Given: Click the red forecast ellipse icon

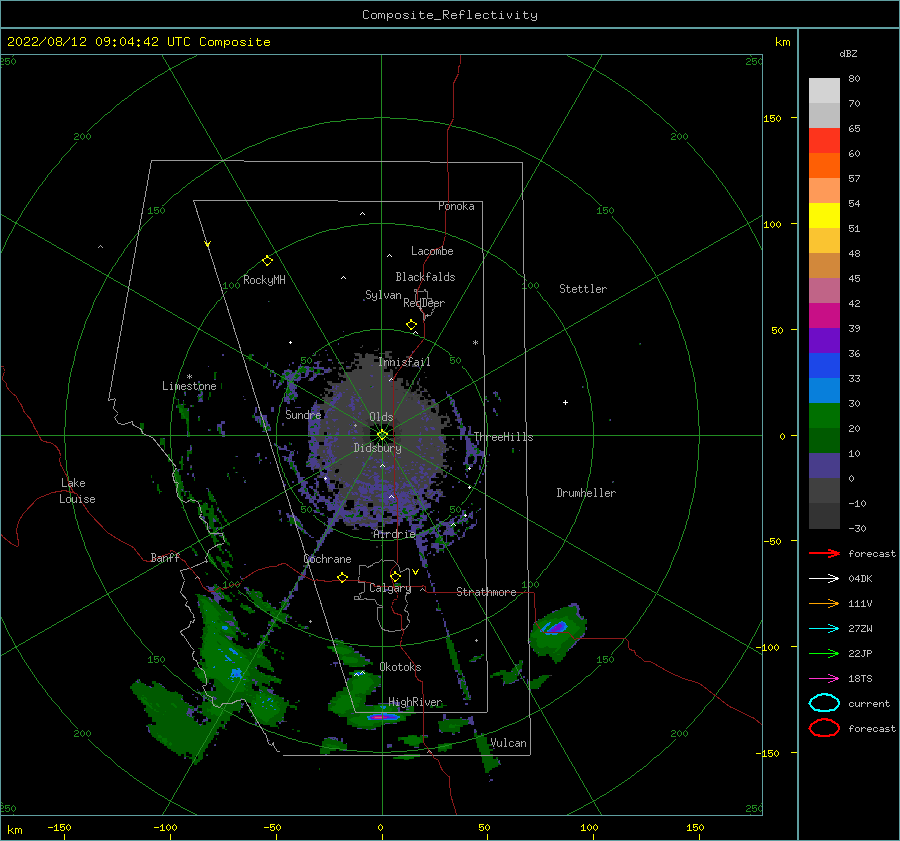Looking at the screenshot, I should click(824, 728).
